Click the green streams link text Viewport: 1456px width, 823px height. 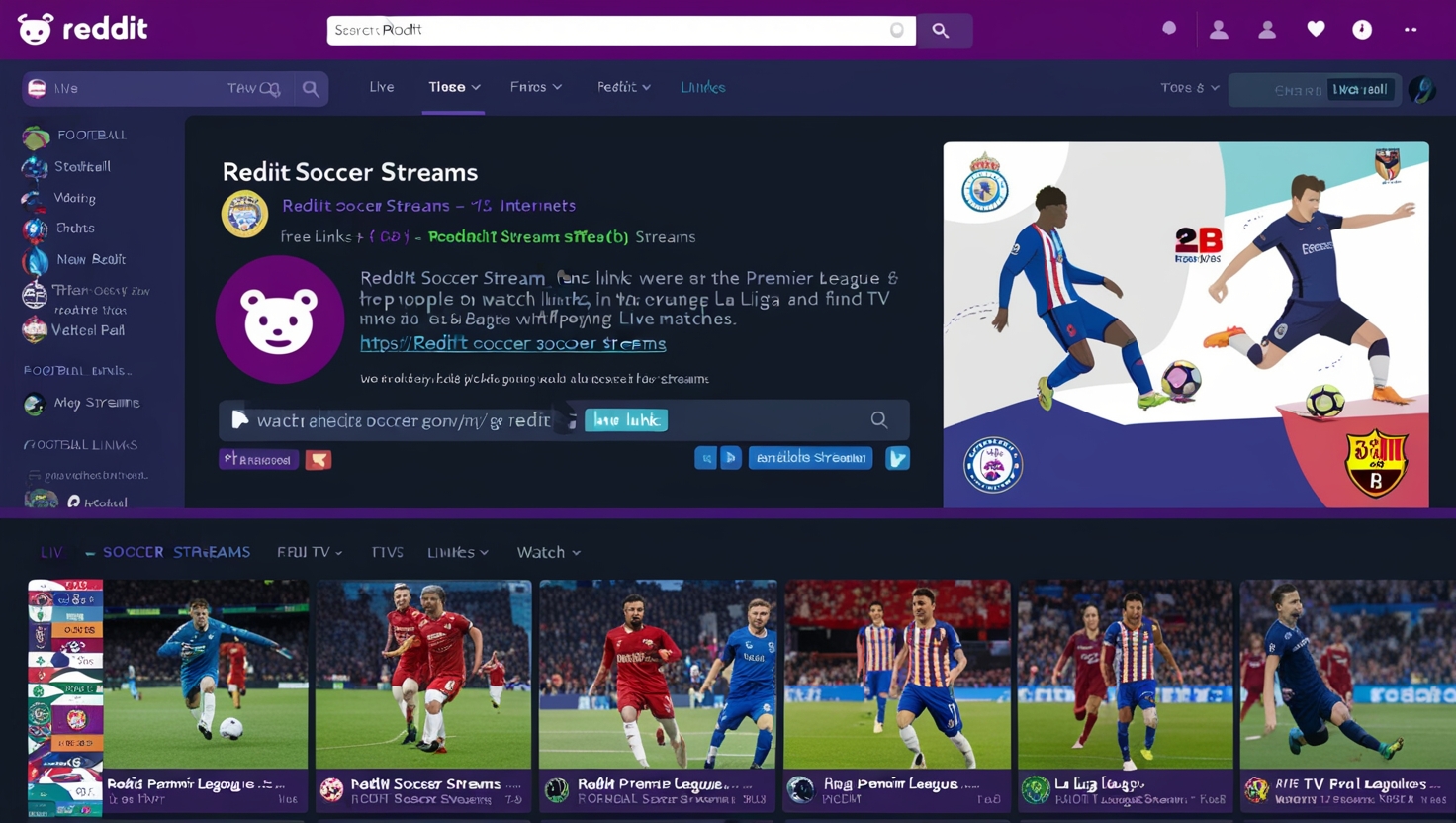click(528, 237)
